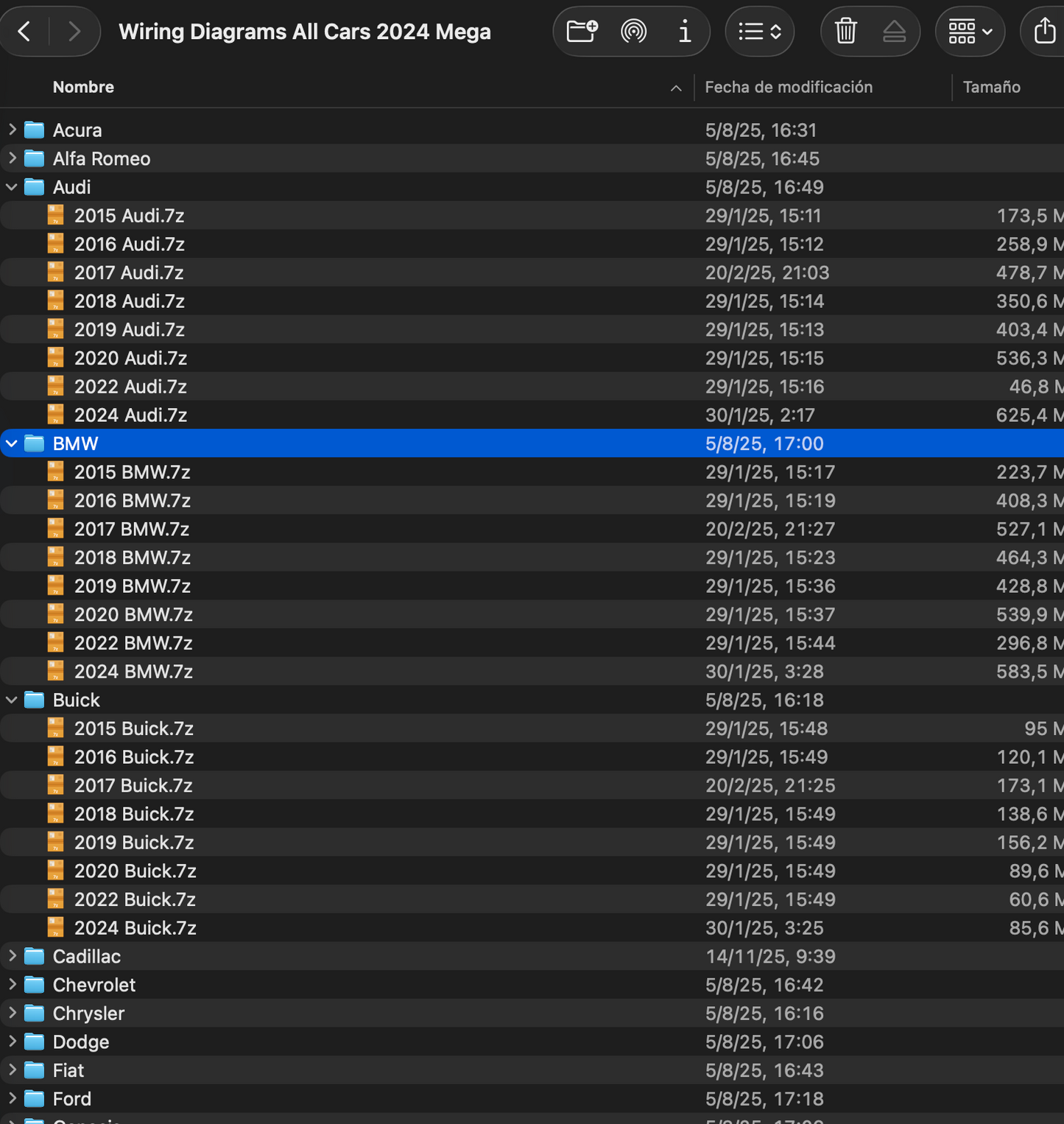The width and height of the screenshot is (1064, 1124).
Task: Sort by Fecha de modificación column
Action: tap(789, 87)
